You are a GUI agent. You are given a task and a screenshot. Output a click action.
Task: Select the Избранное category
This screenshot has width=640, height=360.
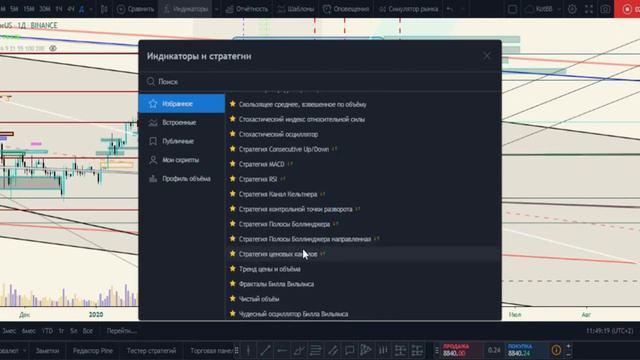[182, 104]
